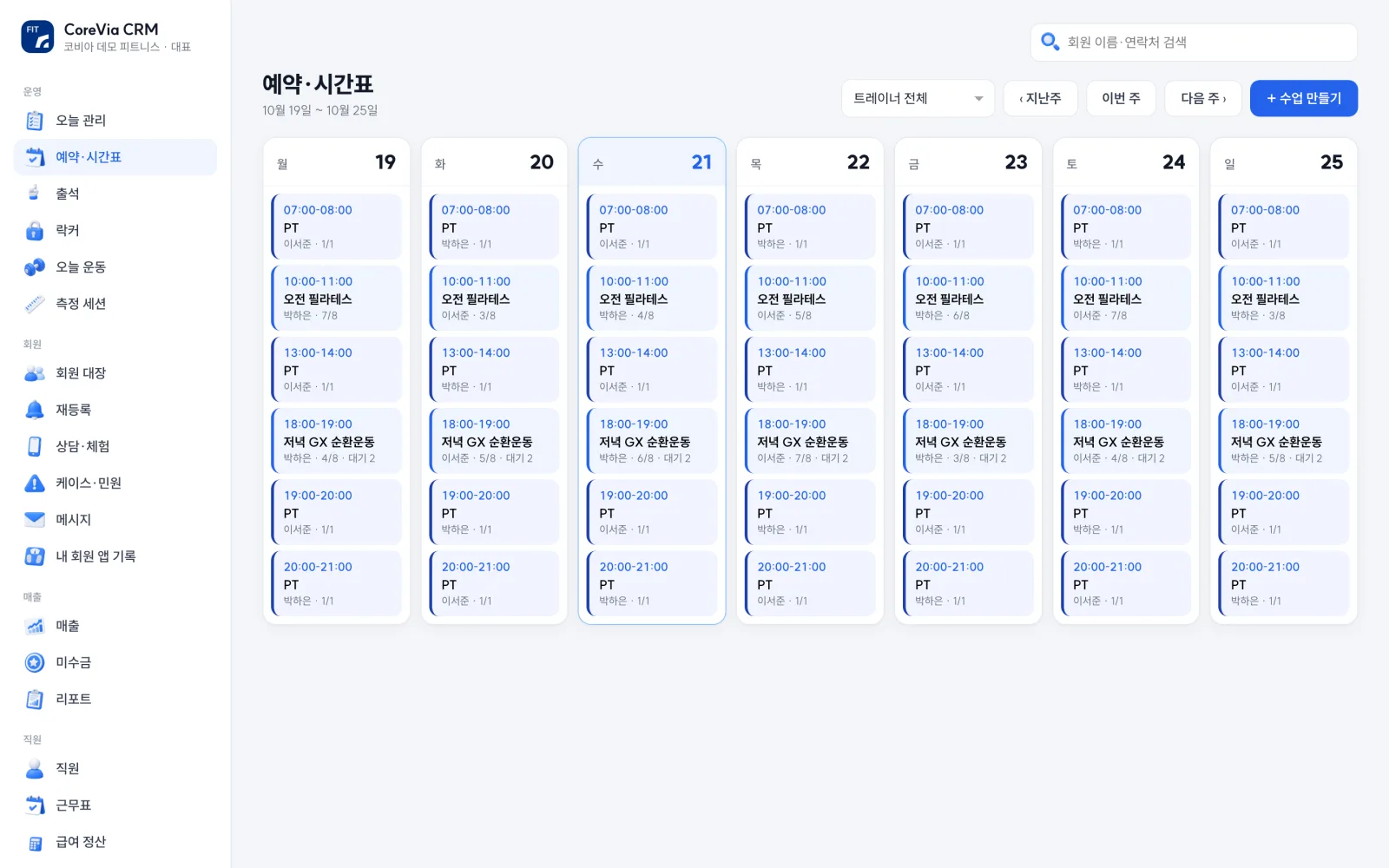1389x868 pixels.
Task: Click the 회원 대장 members icon
Action: [35, 373]
